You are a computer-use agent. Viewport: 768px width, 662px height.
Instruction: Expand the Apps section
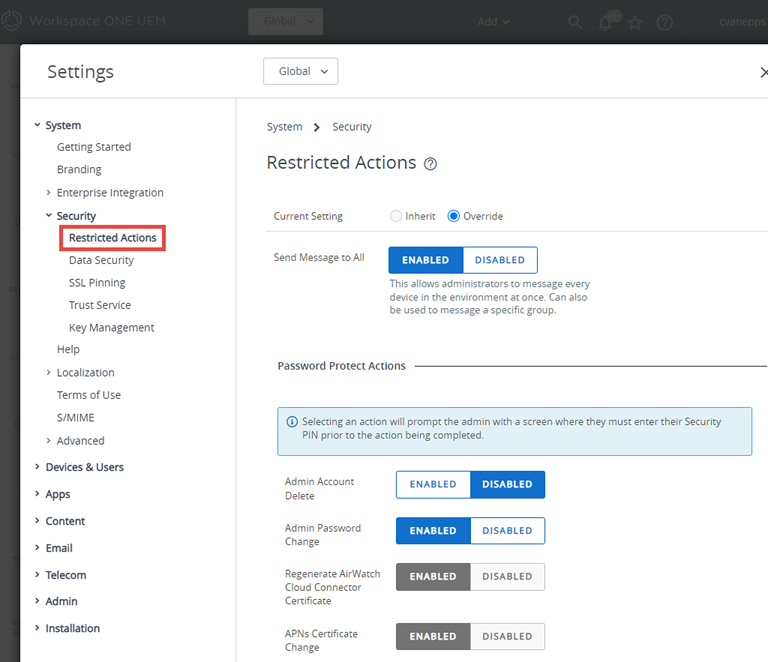(37, 494)
